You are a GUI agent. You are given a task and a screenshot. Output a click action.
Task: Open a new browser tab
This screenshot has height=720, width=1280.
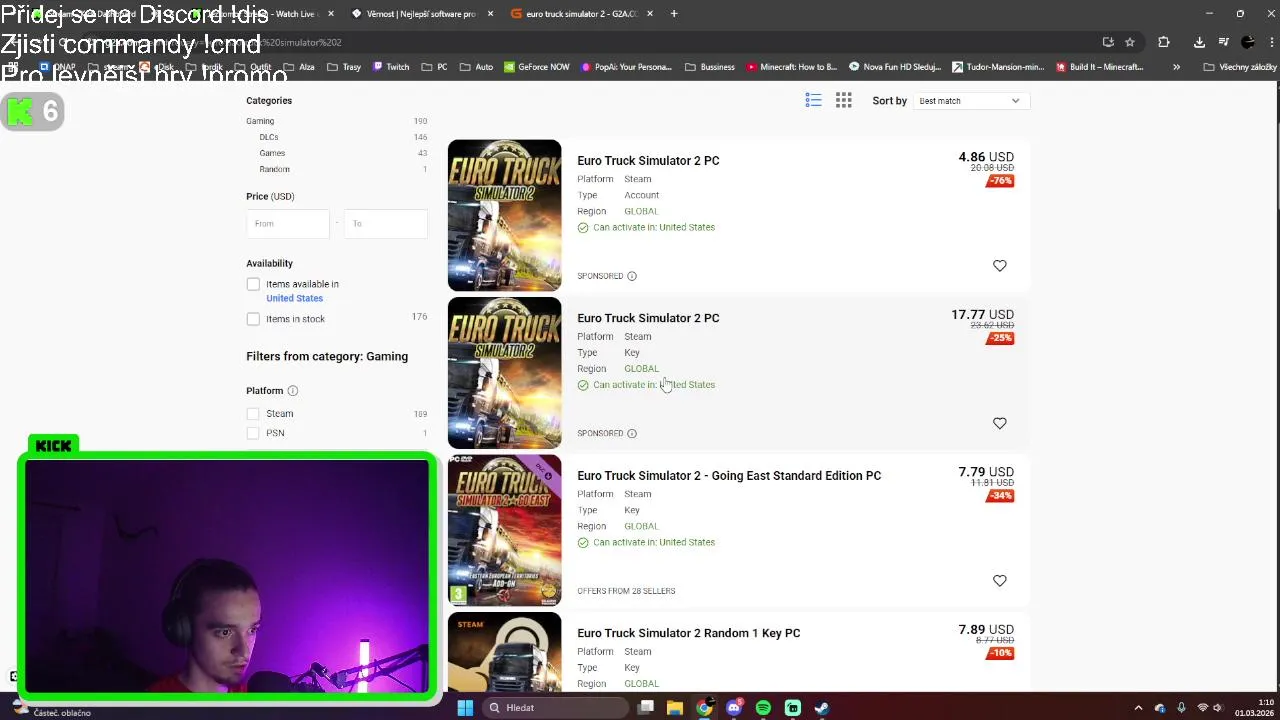(674, 14)
